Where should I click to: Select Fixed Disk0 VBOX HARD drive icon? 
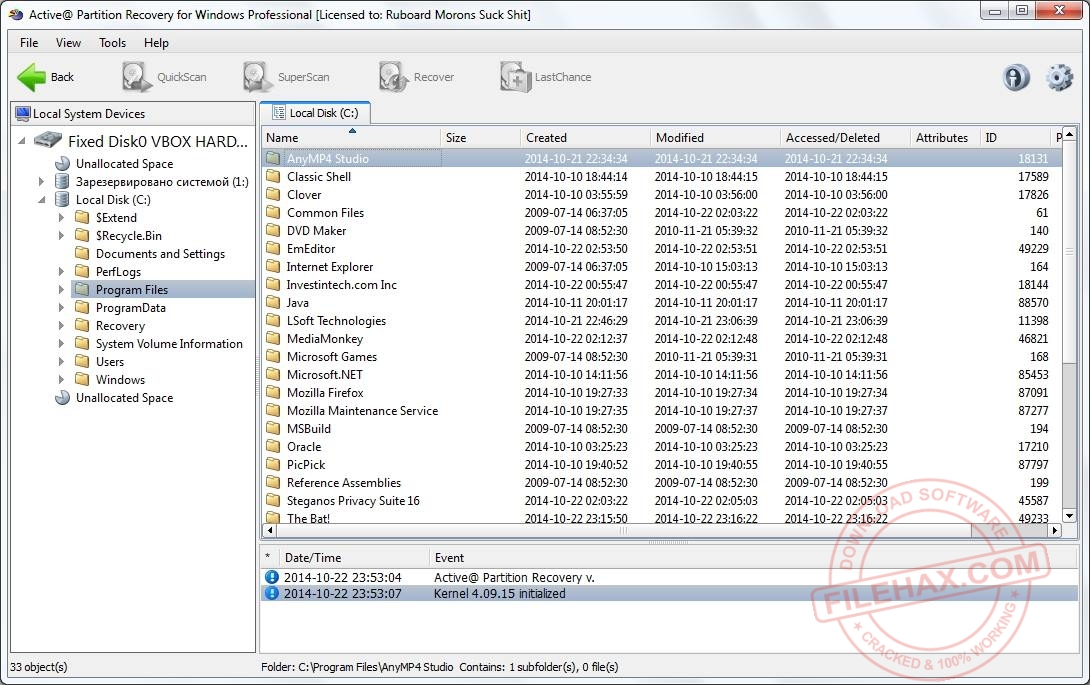47,141
